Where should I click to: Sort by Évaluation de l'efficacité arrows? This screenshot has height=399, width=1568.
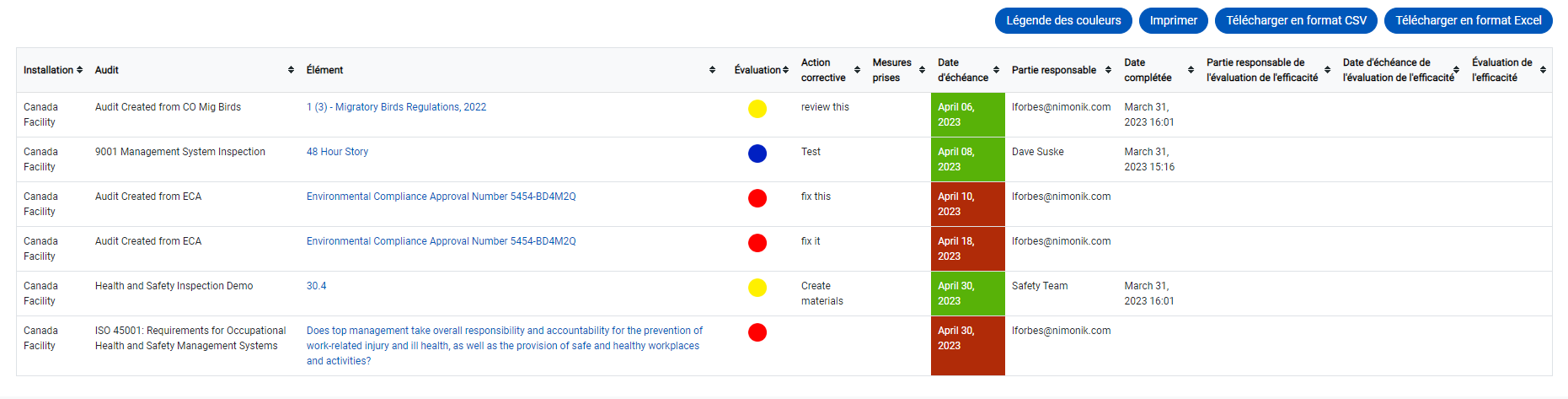(x=1543, y=70)
